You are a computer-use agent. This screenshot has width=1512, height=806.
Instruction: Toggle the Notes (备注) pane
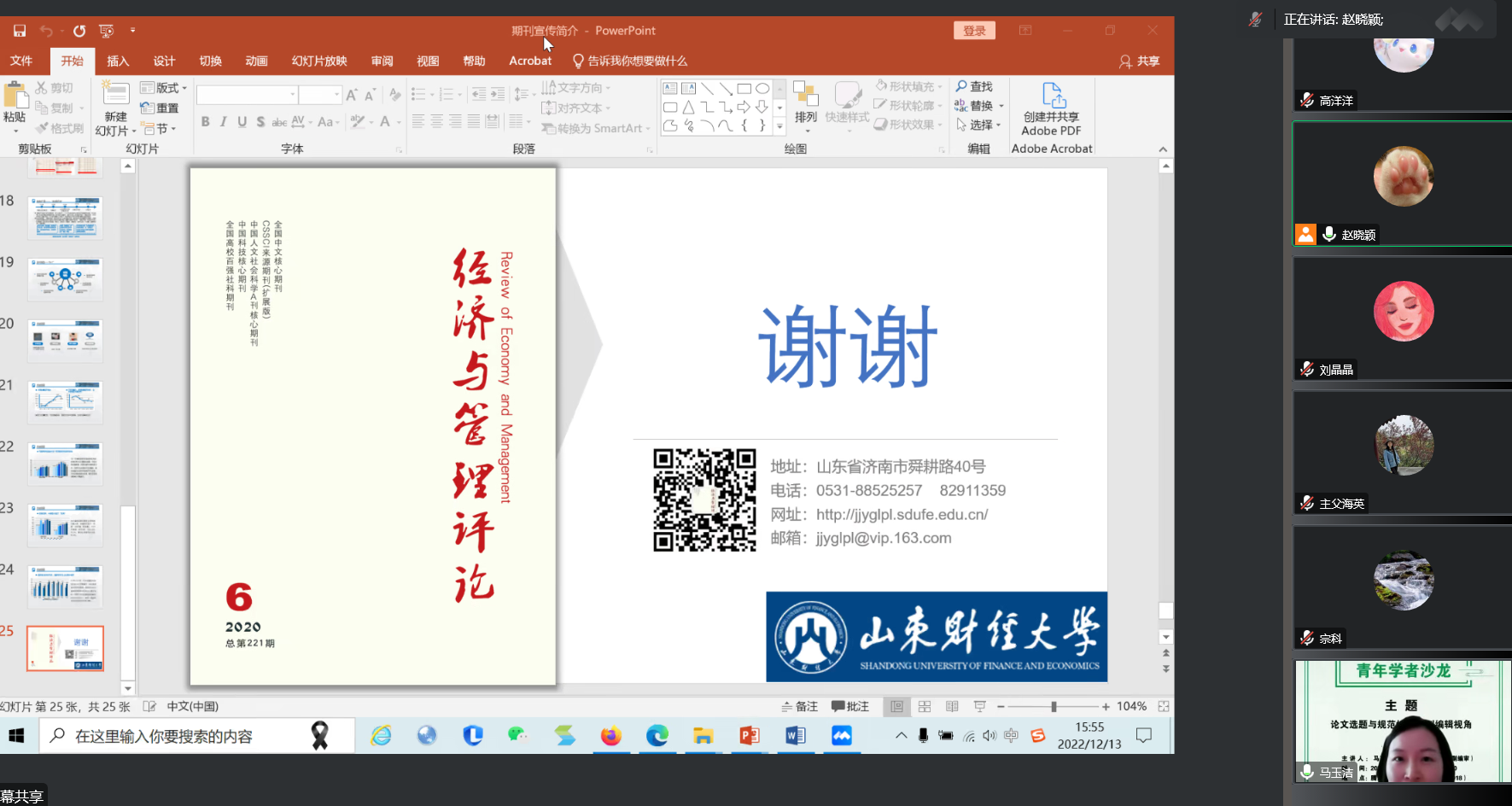pyautogui.click(x=800, y=707)
